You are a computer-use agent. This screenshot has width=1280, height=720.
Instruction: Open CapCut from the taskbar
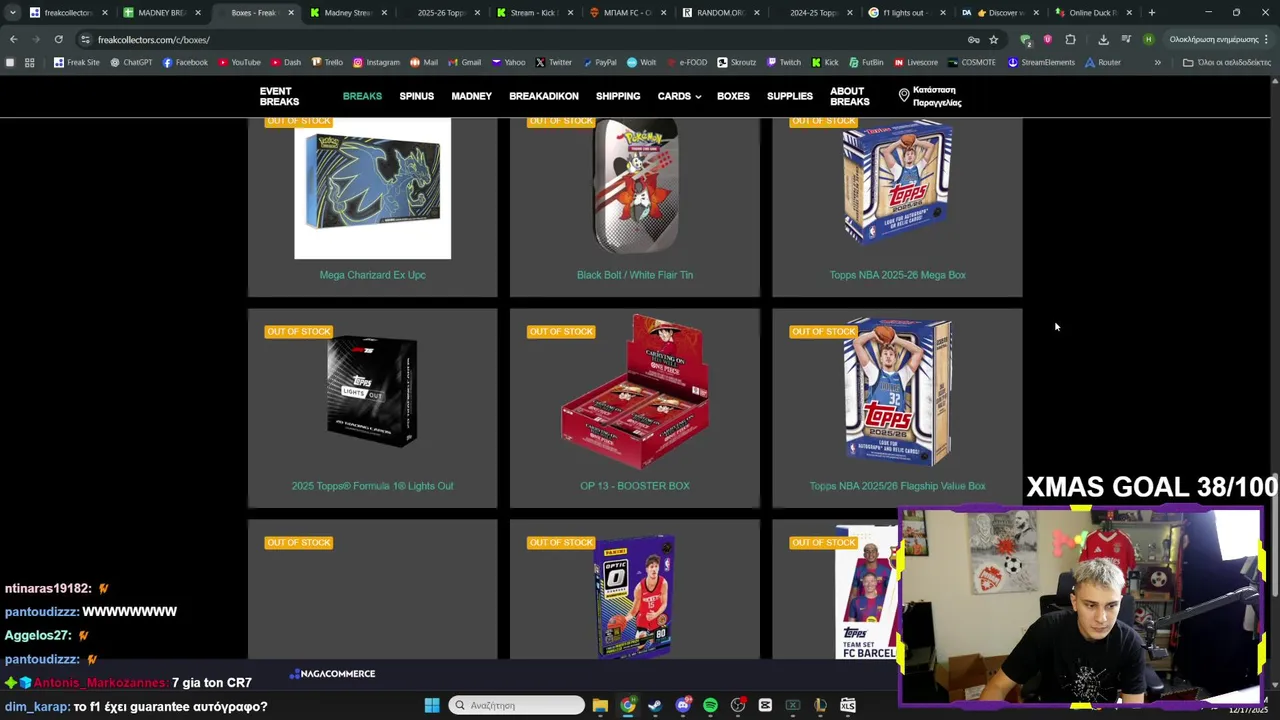point(765,705)
